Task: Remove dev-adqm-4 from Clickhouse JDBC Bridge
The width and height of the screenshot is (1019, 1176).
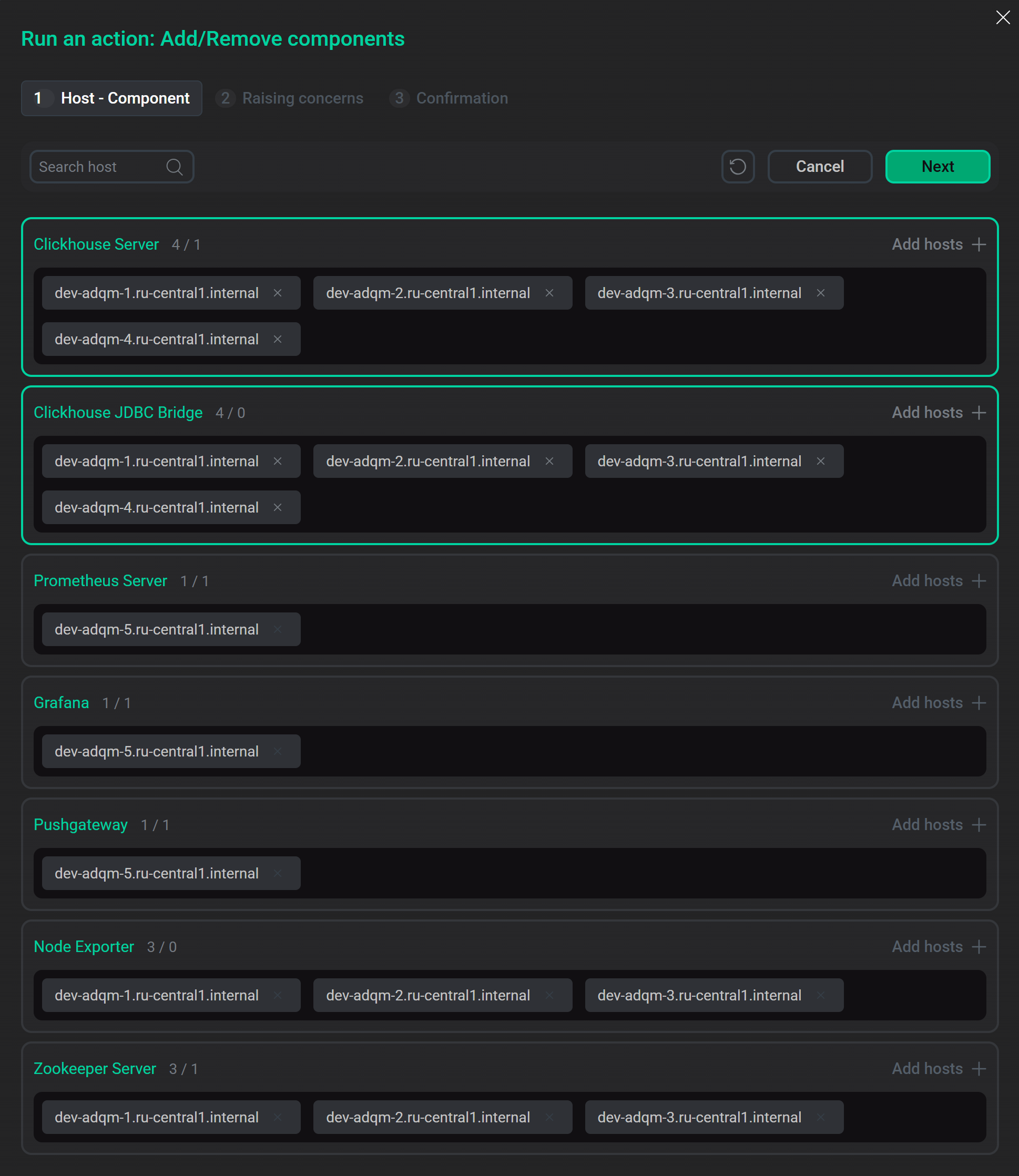Action: [278, 508]
